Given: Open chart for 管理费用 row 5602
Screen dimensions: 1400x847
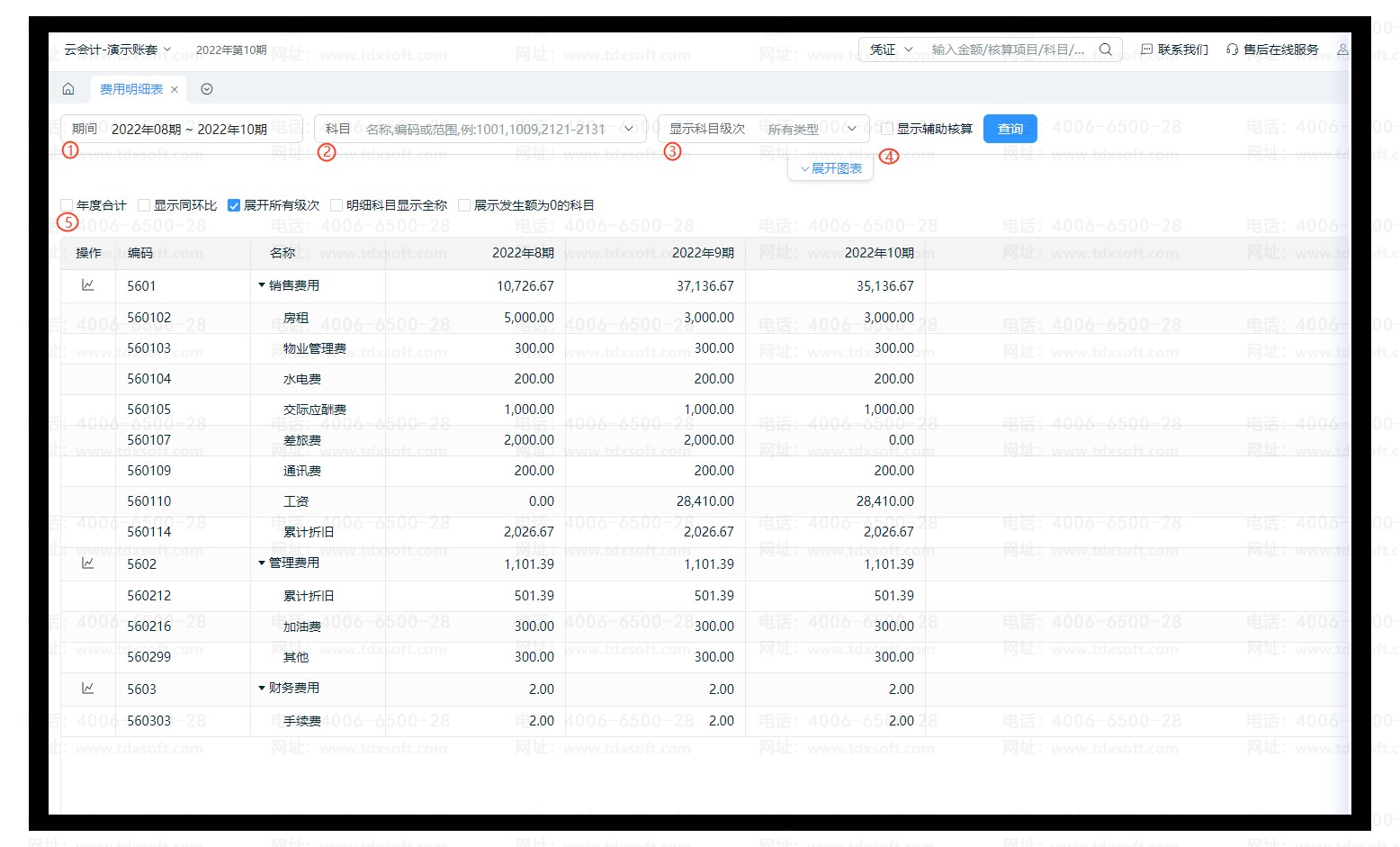Looking at the screenshot, I should click(88, 563).
